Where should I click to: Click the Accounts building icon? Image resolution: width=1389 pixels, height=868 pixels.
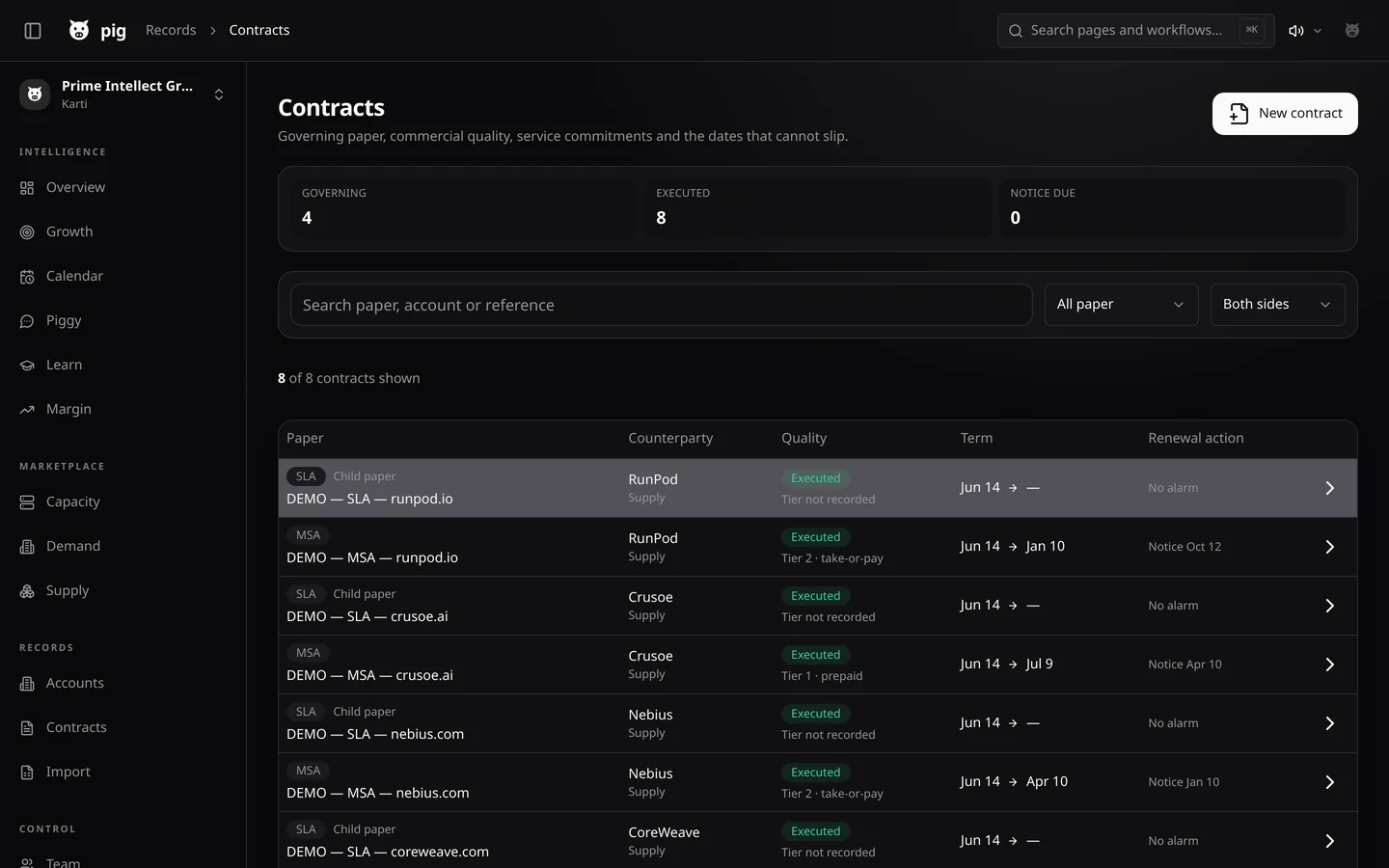pyautogui.click(x=27, y=684)
